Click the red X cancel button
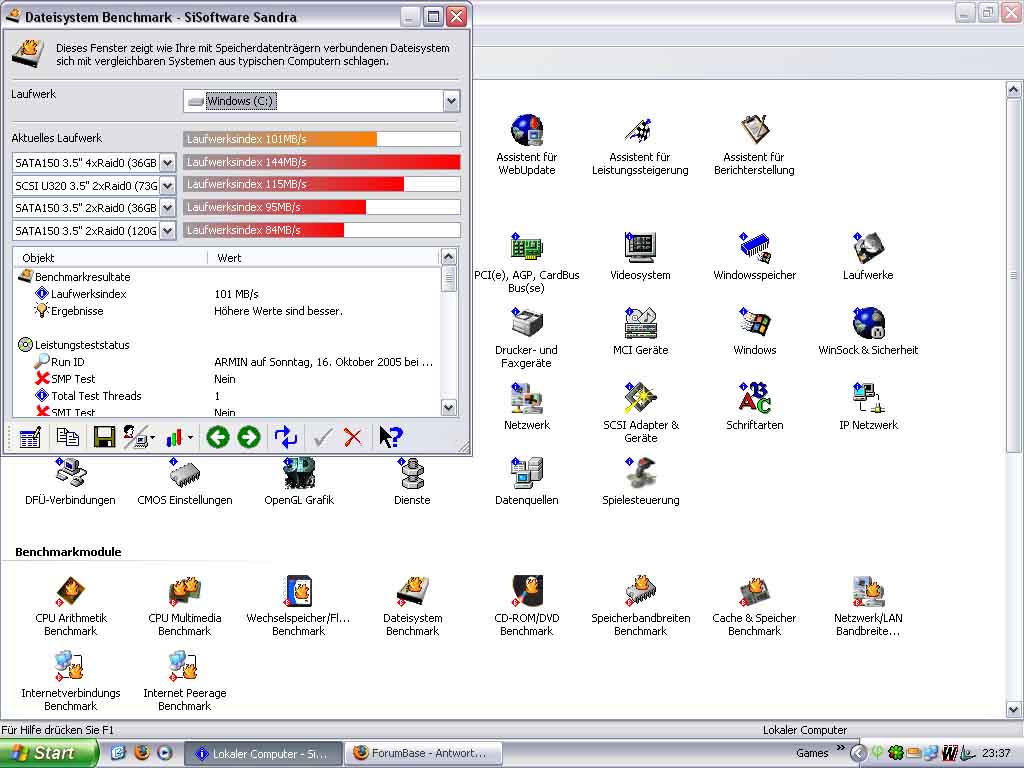 [x=353, y=437]
